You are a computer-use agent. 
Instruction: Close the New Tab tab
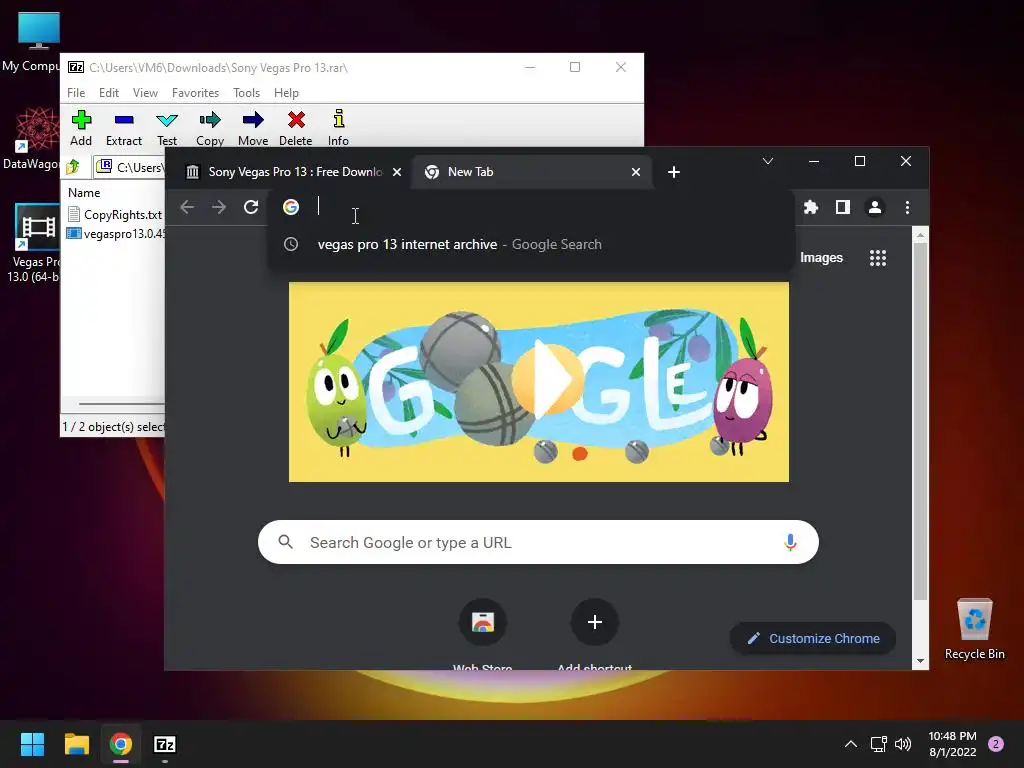click(635, 172)
